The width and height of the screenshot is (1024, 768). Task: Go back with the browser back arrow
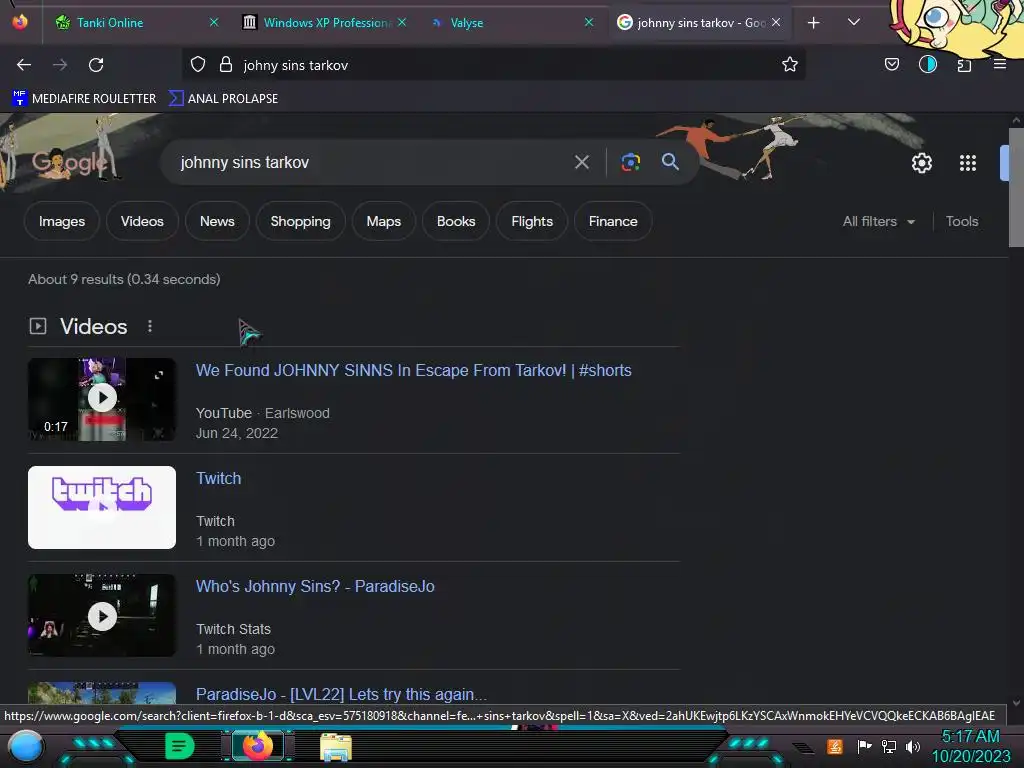click(24, 65)
